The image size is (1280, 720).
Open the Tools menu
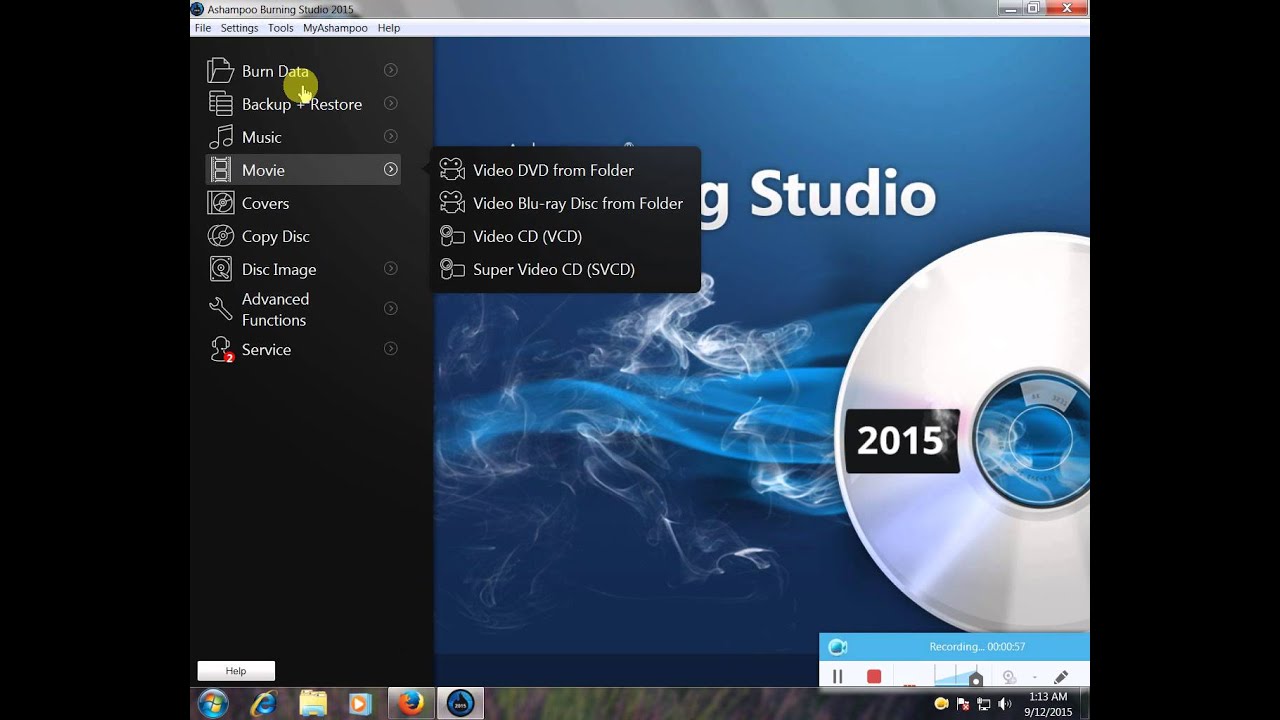tap(281, 28)
